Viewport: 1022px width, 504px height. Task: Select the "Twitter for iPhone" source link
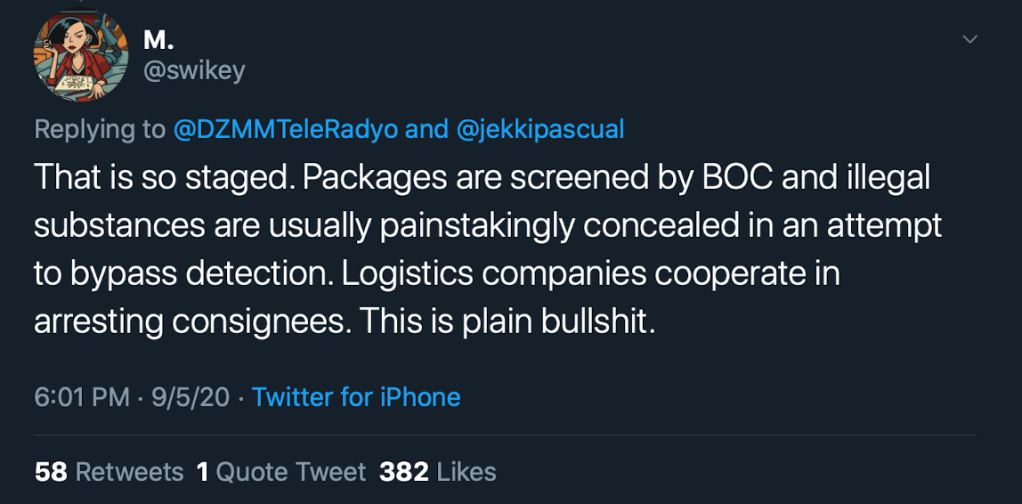(356, 397)
